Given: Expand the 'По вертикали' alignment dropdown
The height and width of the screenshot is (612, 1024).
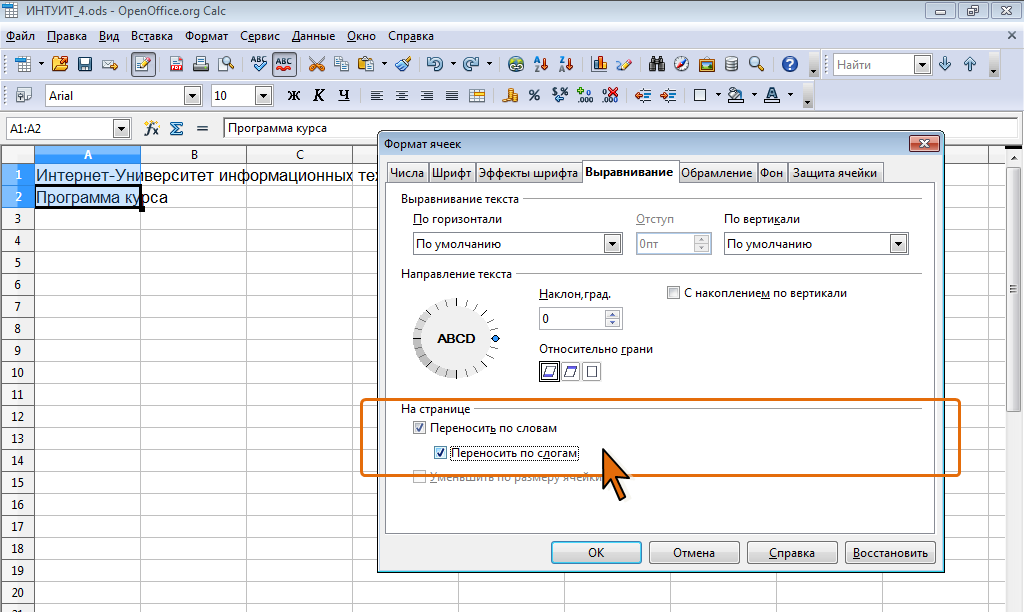Looking at the screenshot, I should click(899, 244).
